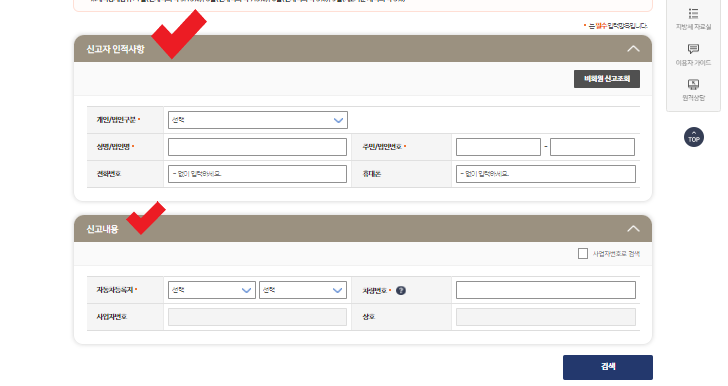Image resolution: width=728 pixels, height=386 pixels.
Task: Focus the 휴대폰 input field
Action: coord(546,174)
